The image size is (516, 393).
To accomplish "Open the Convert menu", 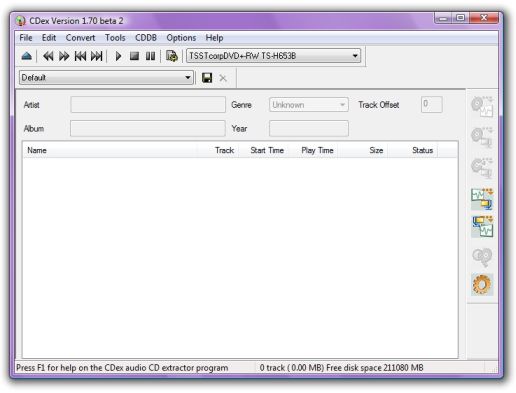I will tap(80, 38).
